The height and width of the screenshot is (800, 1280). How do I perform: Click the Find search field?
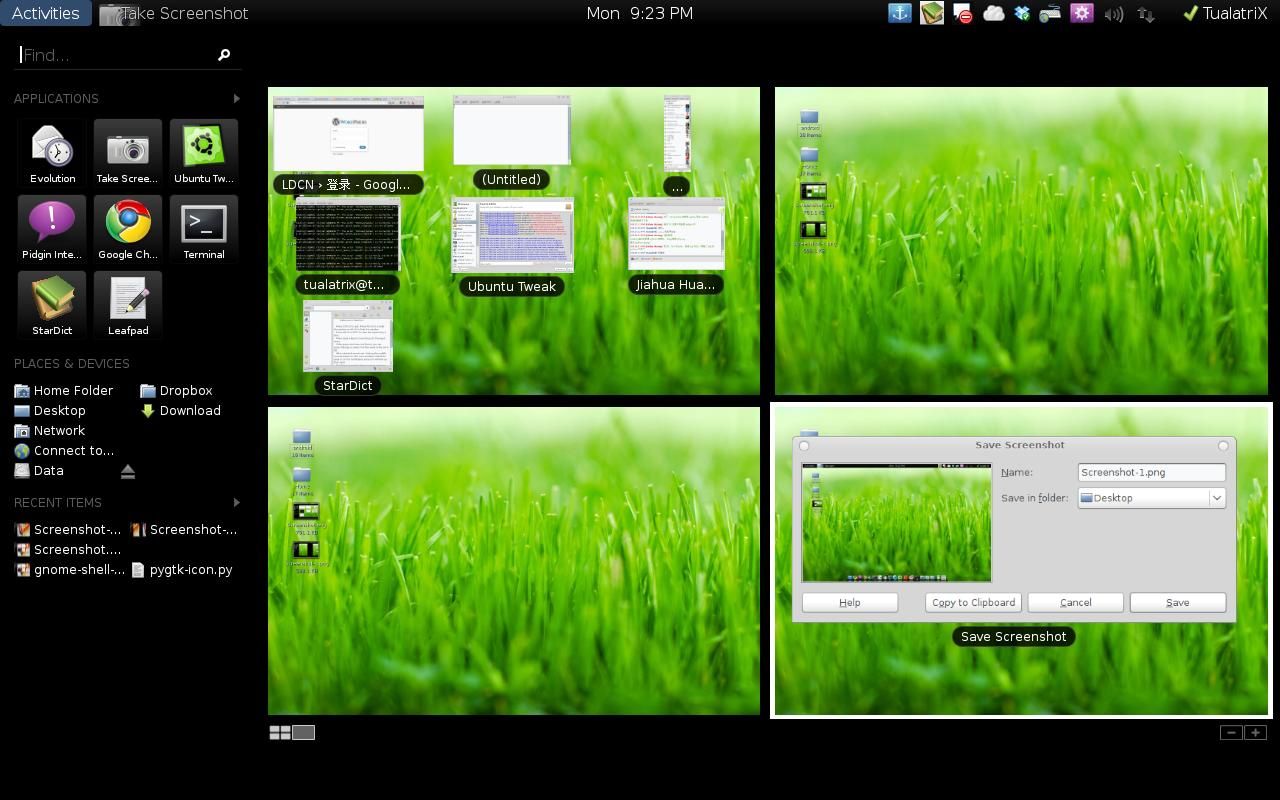coord(115,55)
